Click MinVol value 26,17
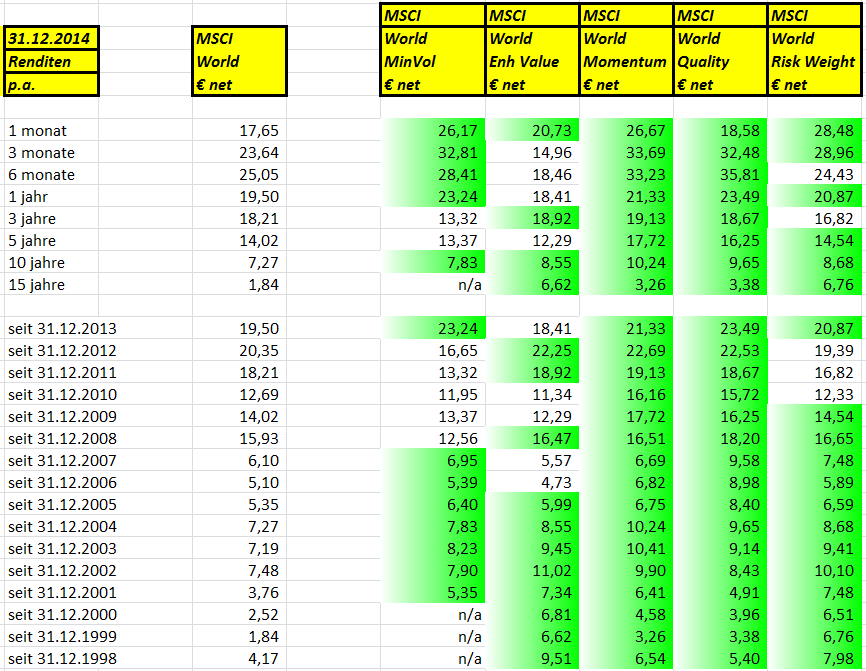 (x=458, y=131)
